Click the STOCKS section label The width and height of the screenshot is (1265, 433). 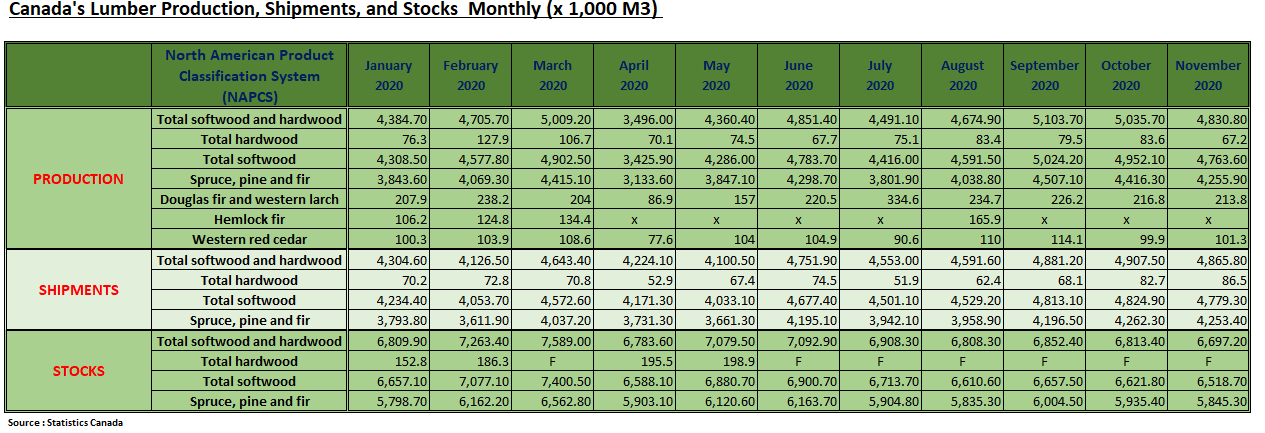click(78, 371)
